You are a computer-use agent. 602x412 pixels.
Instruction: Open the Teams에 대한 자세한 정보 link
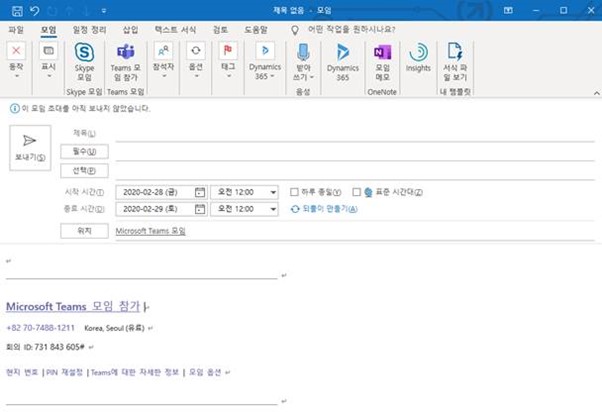pyautogui.click(x=135, y=372)
